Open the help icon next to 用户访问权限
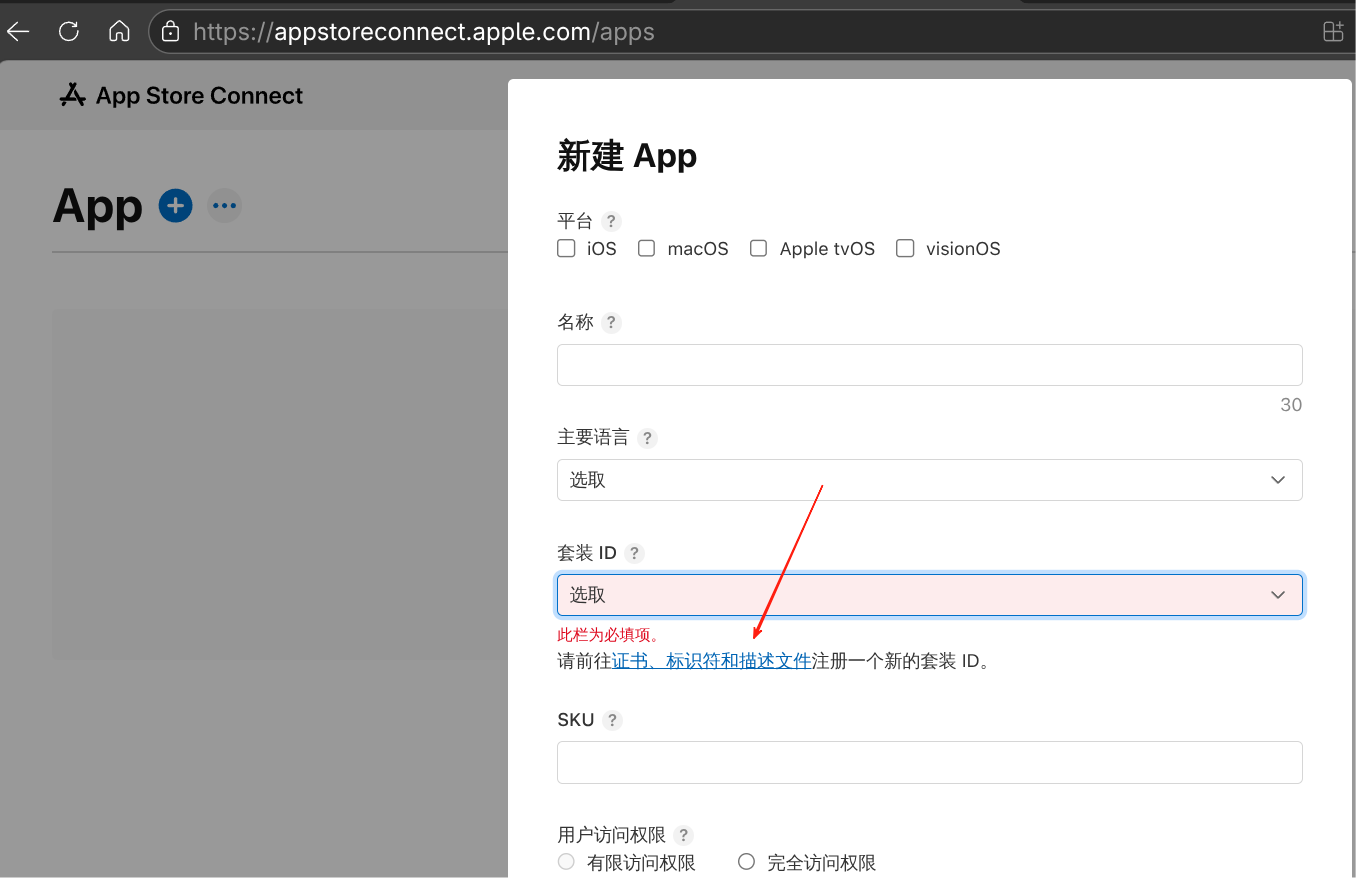The width and height of the screenshot is (1356, 878). click(x=683, y=835)
